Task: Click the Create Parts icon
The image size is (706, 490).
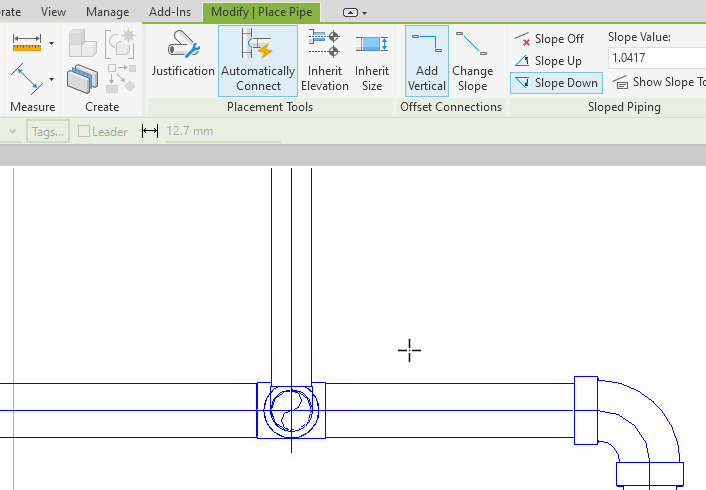Action: pyautogui.click(x=82, y=79)
